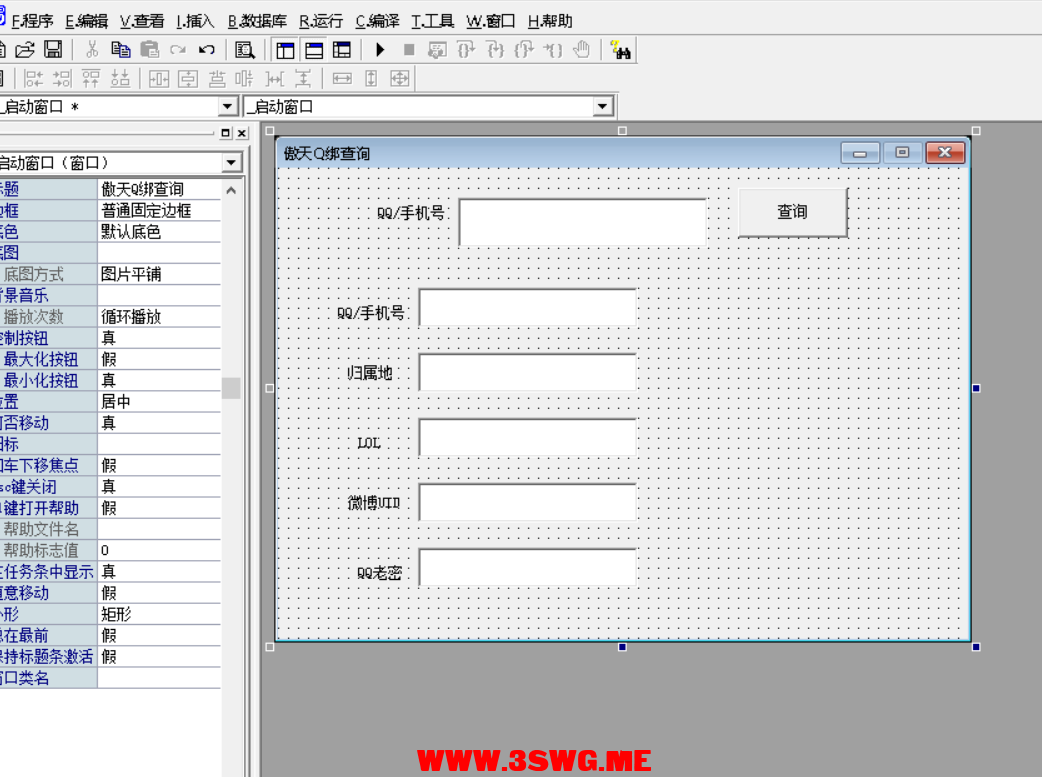Toggle the third panel layout toolbar button
The width and height of the screenshot is (1042, 777).
342,50
